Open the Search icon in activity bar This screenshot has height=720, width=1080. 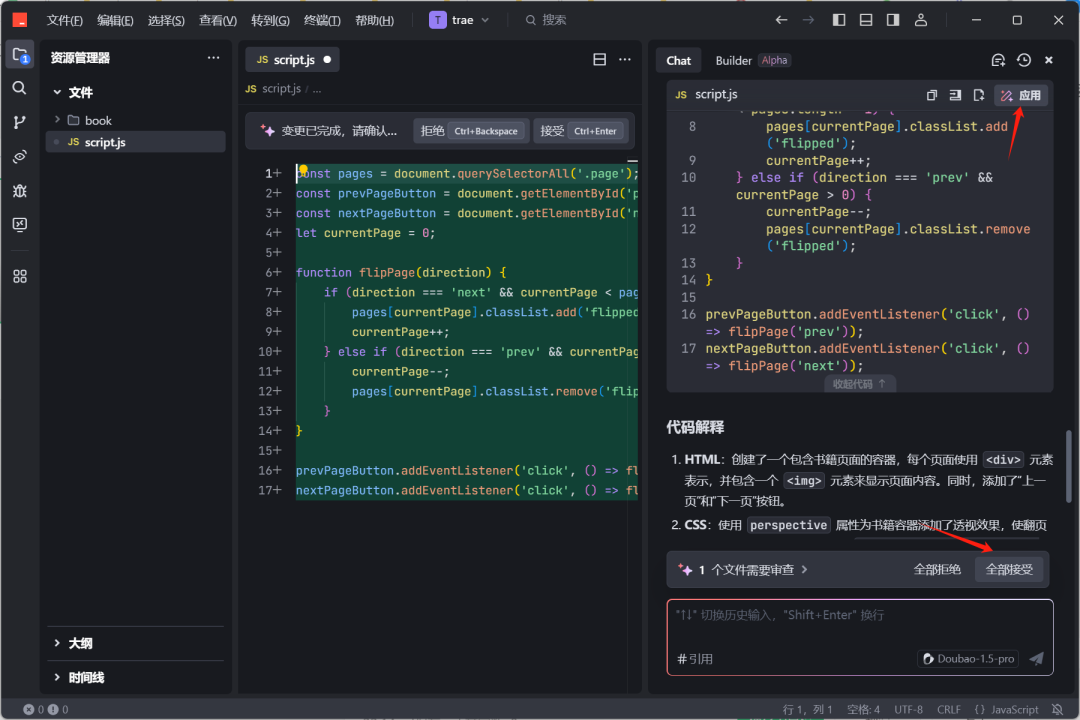tap(19, 88)
